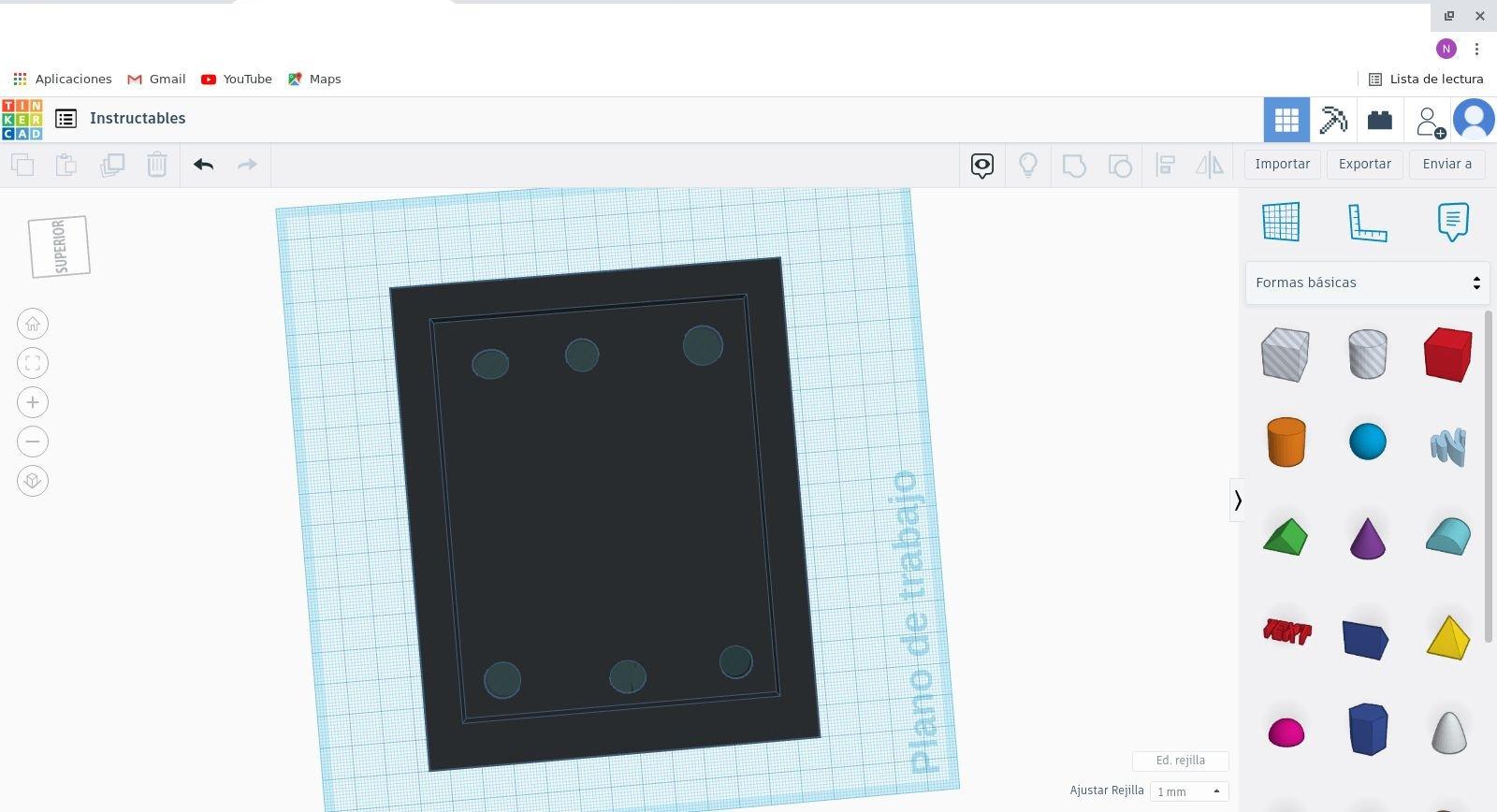The width and height of the screenshot is (1497, 812).
Task: Undo the last action
Action: coord(203,165)
